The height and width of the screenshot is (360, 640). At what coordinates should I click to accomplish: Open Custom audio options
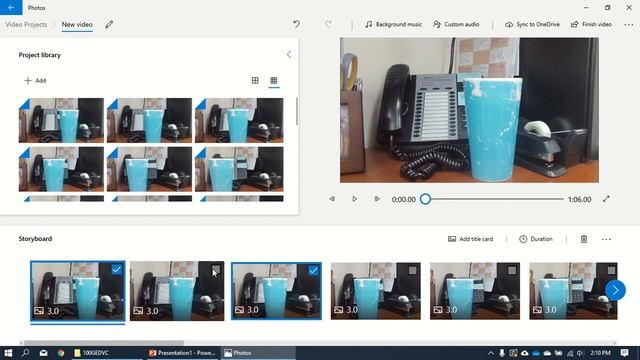456,24
